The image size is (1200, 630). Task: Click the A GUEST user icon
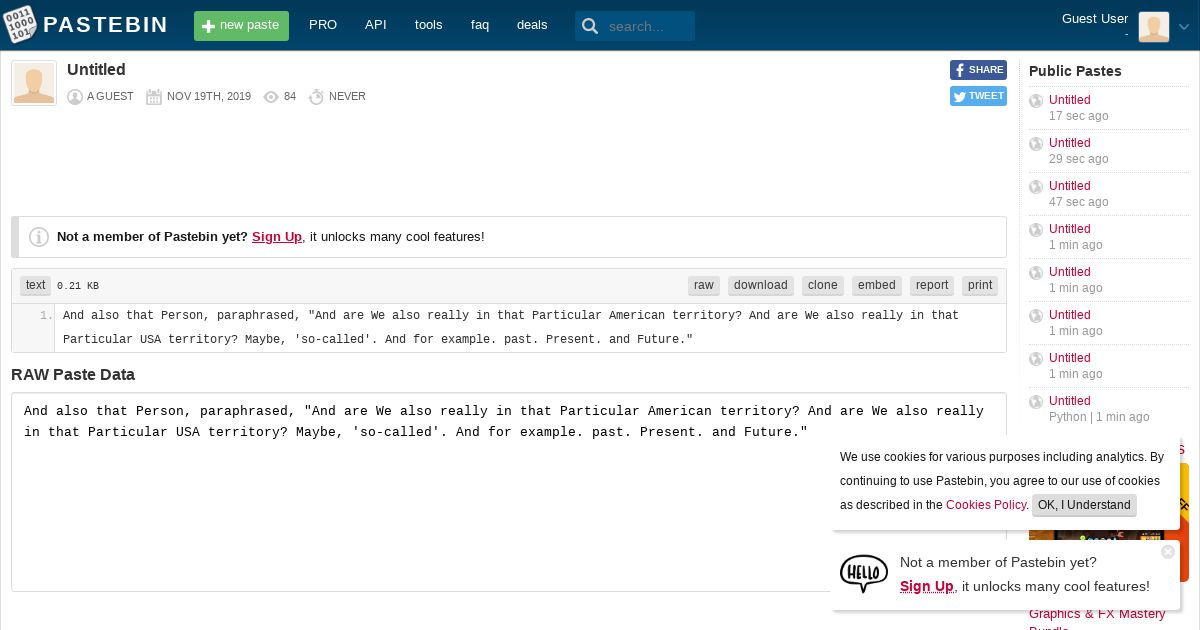coord(75,97)
